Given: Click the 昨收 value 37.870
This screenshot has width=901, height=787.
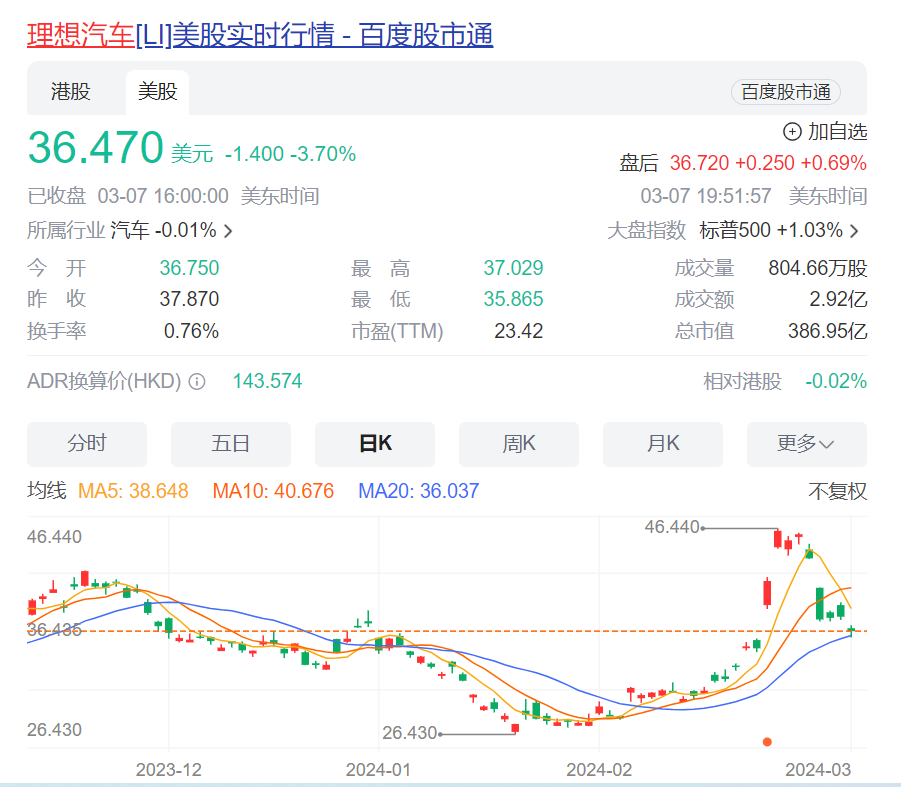Looking at the screenshot, I should (x=189, y=299).
